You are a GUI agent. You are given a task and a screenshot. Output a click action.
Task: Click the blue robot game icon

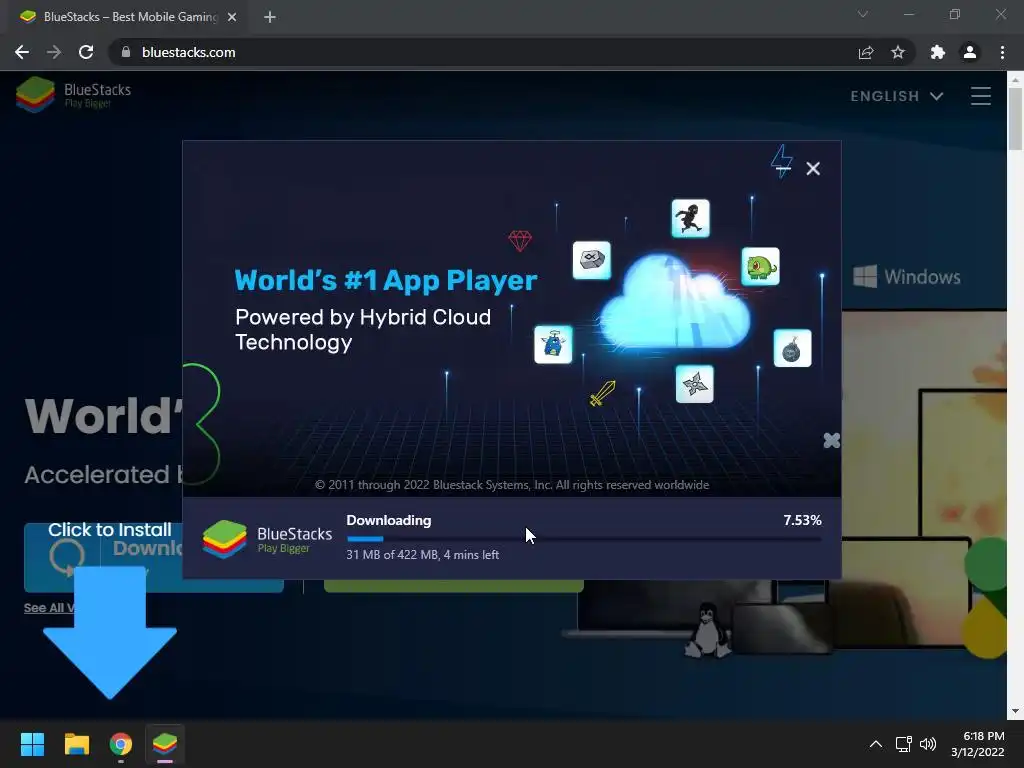click(x=553, y=345)
